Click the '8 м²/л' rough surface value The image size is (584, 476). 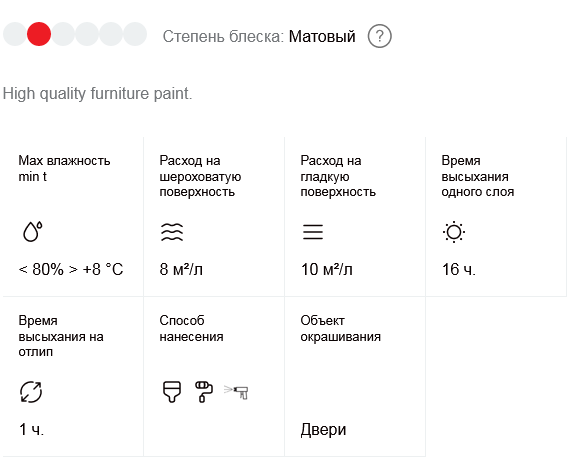[x=181, y=269]
